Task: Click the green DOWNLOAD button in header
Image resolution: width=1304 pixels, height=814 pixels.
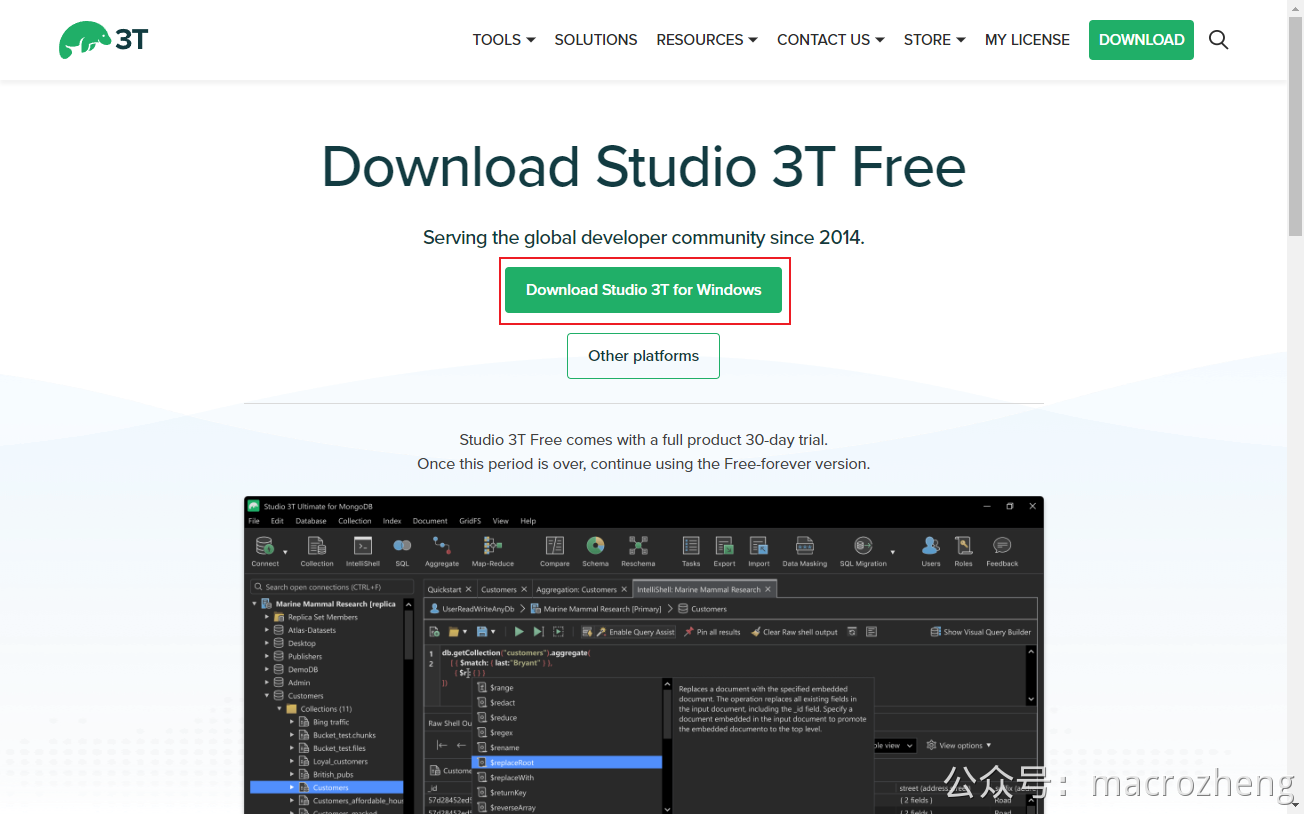Action: click(1141, 40)
